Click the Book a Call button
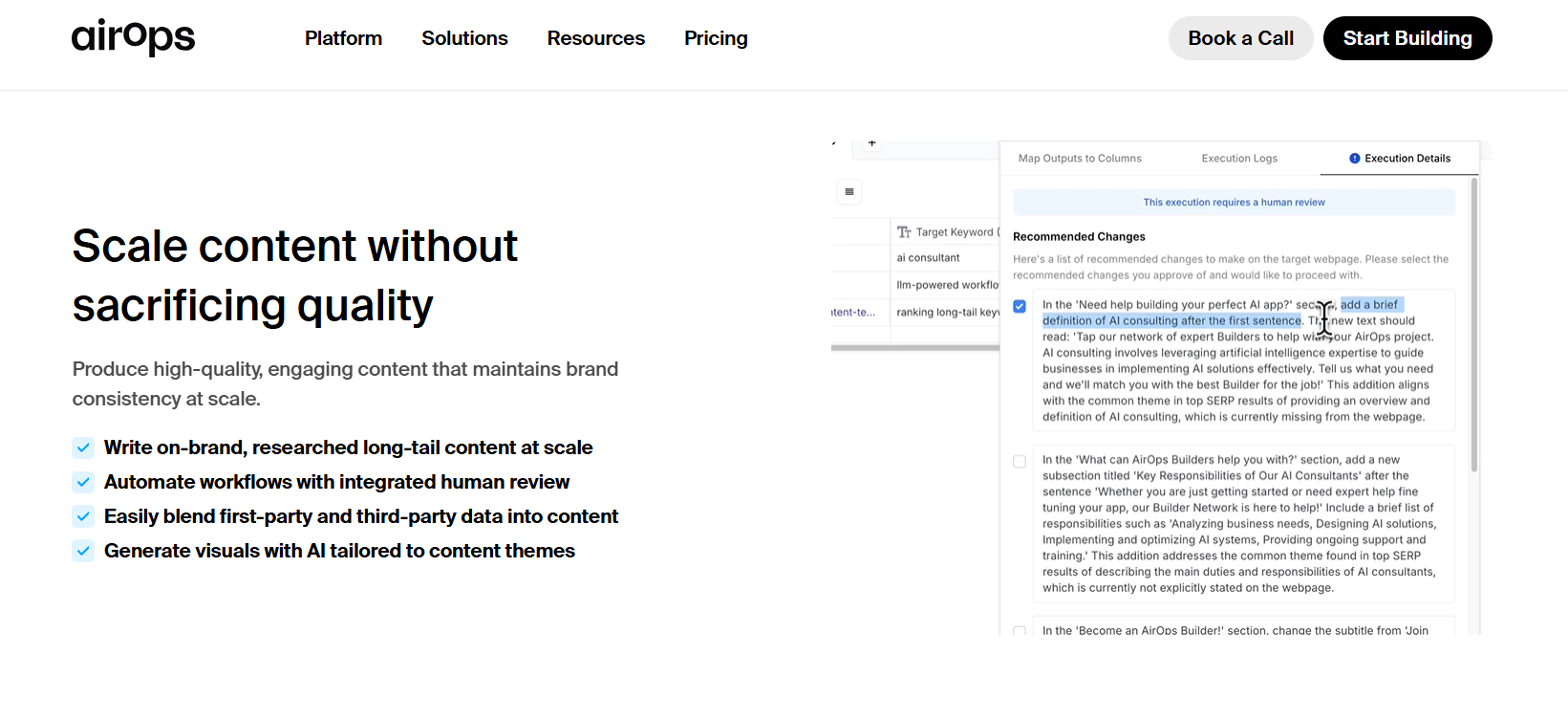The image size is (1568, 720). [1240, 38]
